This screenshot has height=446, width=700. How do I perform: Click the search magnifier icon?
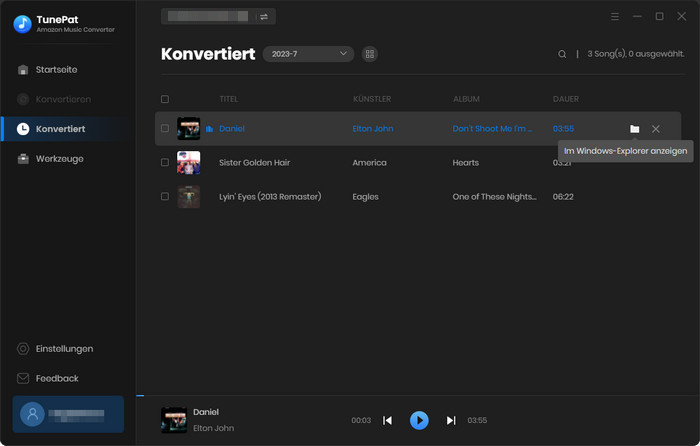(562, 54)
